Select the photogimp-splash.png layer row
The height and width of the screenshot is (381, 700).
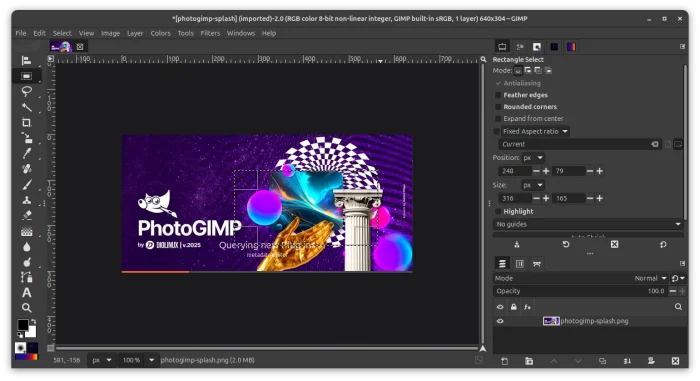(x=590, y=321)
